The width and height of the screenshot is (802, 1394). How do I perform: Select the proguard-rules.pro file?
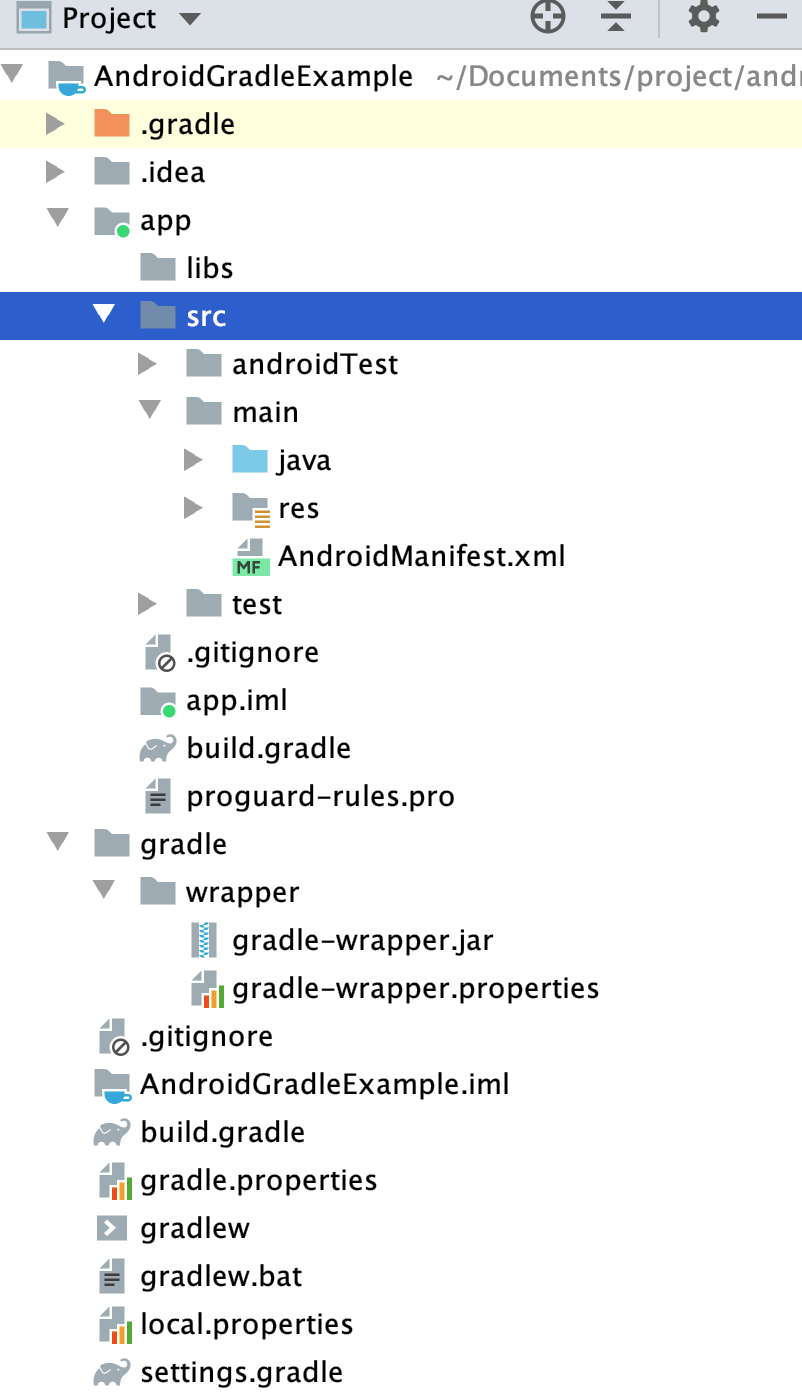point(319,796)
